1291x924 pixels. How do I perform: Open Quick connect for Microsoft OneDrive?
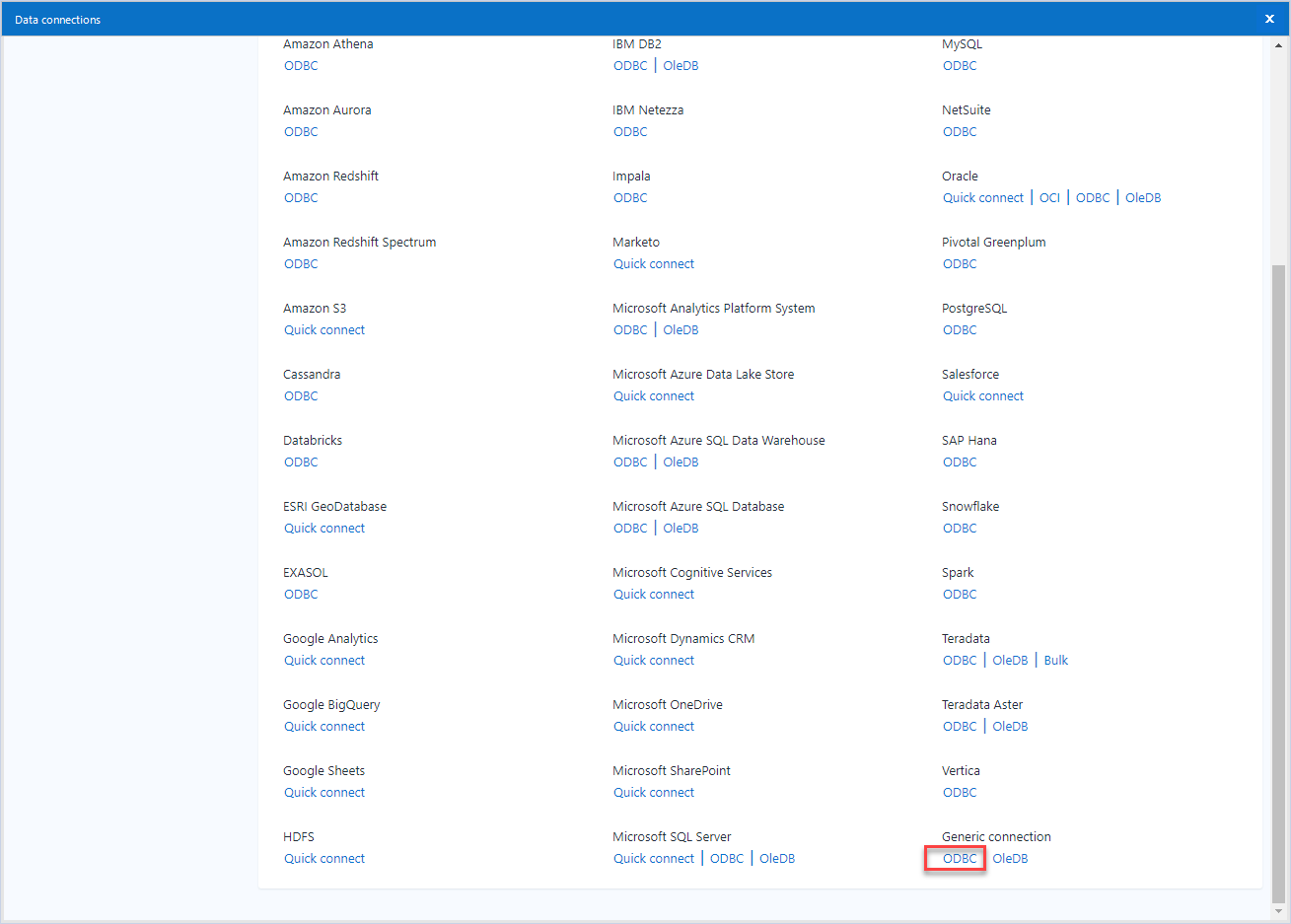pyautogui.click(x=654, y=726)
